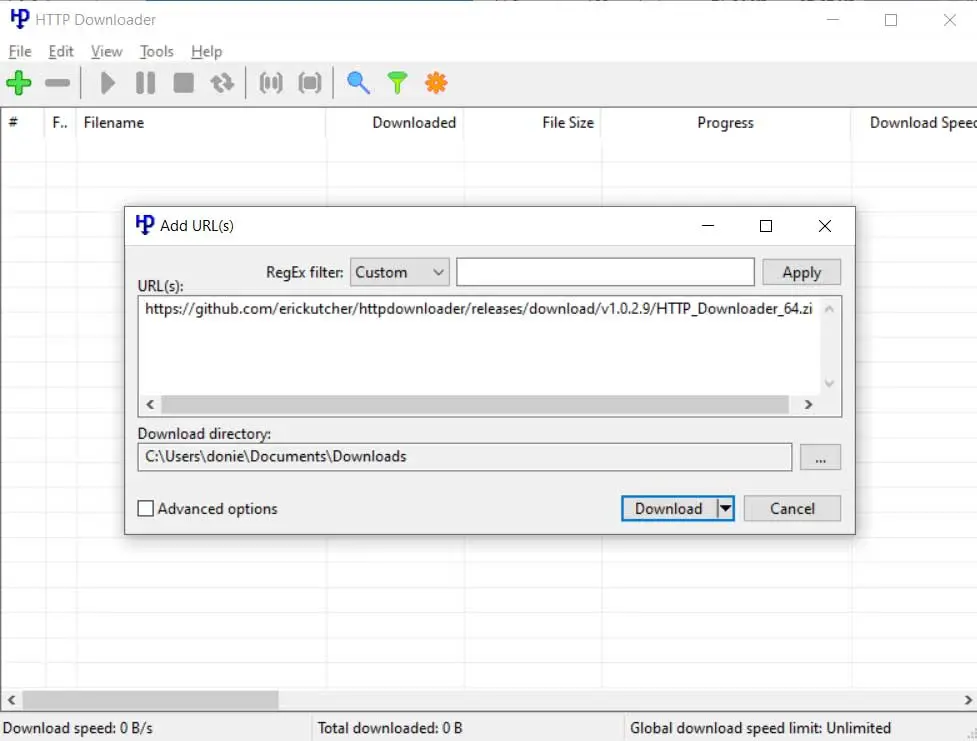Click the URL box scroll right arrow

pos(808,404)
